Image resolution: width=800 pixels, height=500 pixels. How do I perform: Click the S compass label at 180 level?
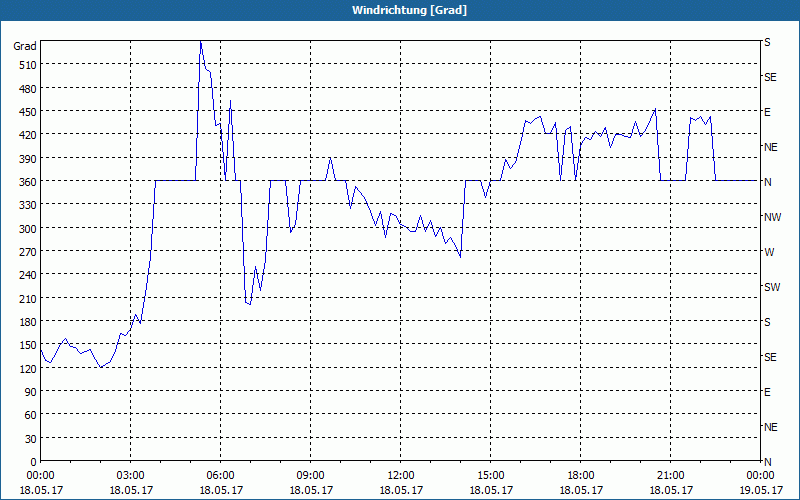767,322
